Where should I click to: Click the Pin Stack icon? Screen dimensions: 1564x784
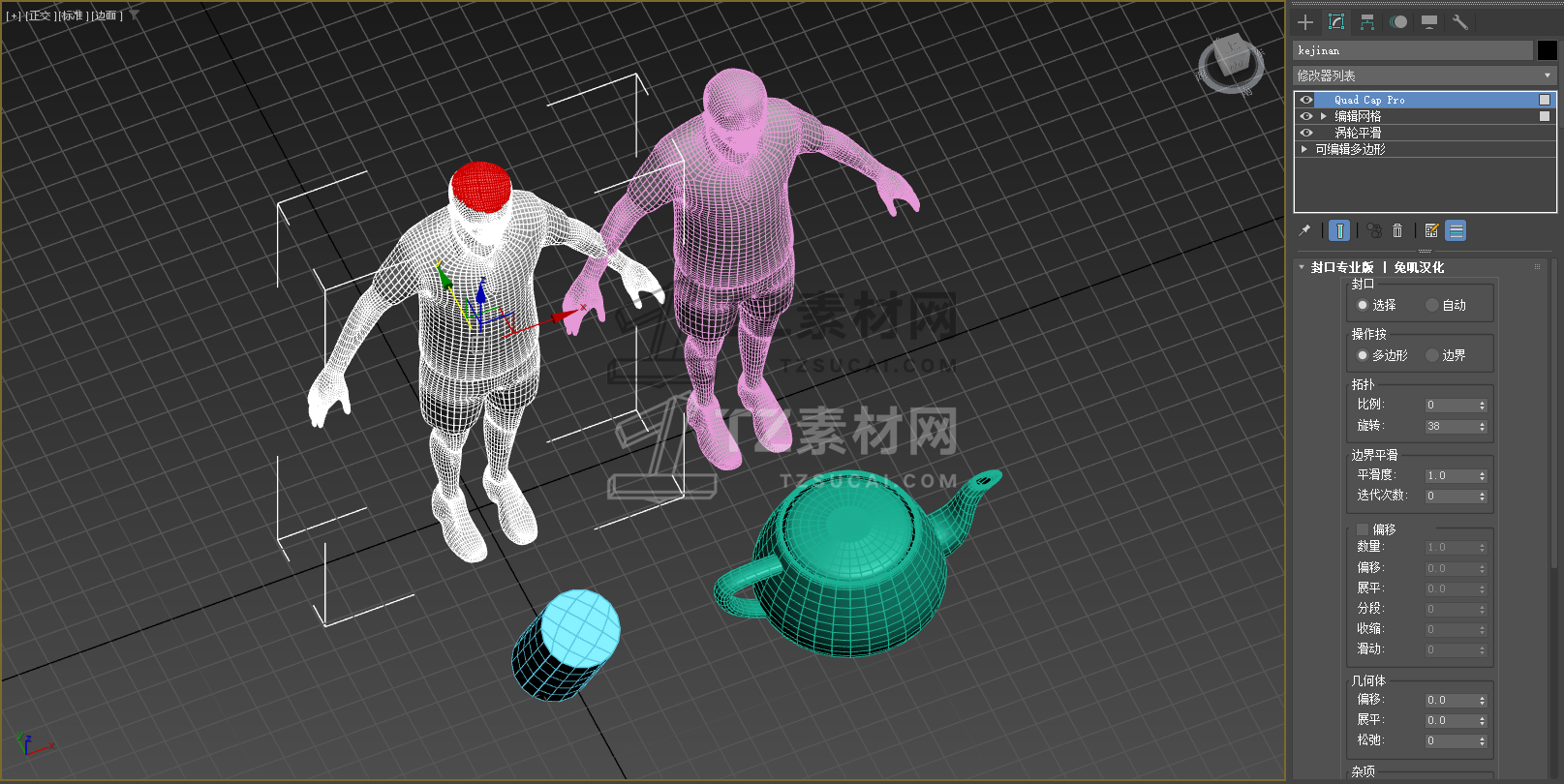[x=1304, y=230]
